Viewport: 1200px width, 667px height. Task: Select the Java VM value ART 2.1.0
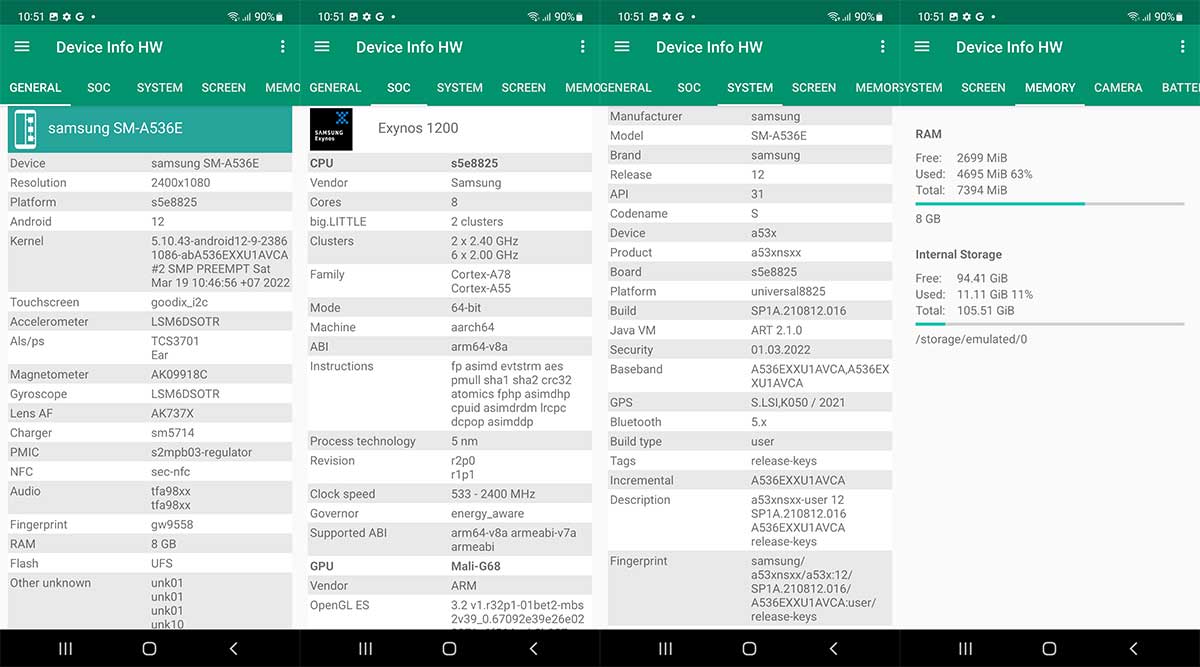777,331
